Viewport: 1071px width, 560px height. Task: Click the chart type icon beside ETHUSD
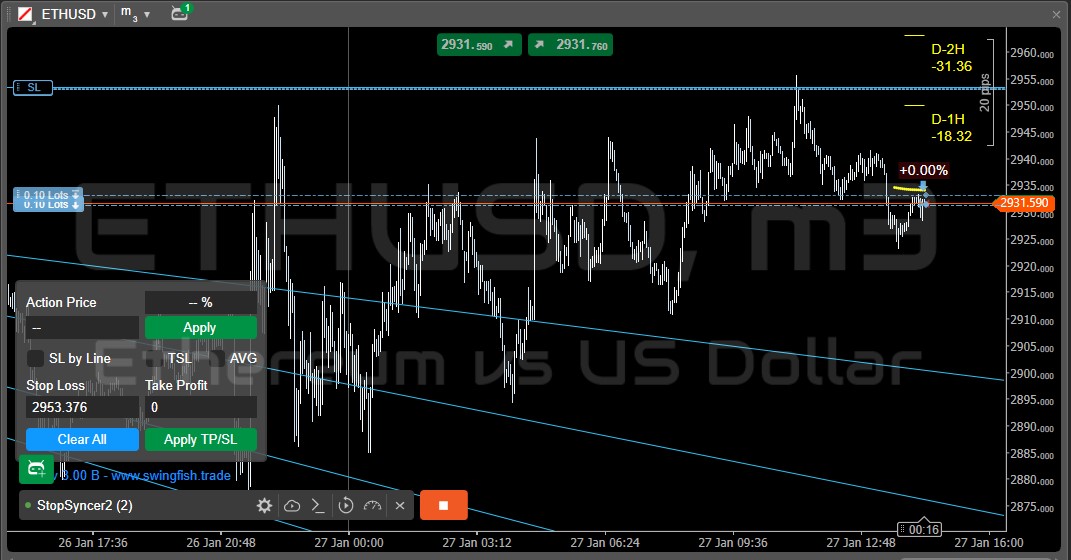pyautogui.click(x=26, y=14)
